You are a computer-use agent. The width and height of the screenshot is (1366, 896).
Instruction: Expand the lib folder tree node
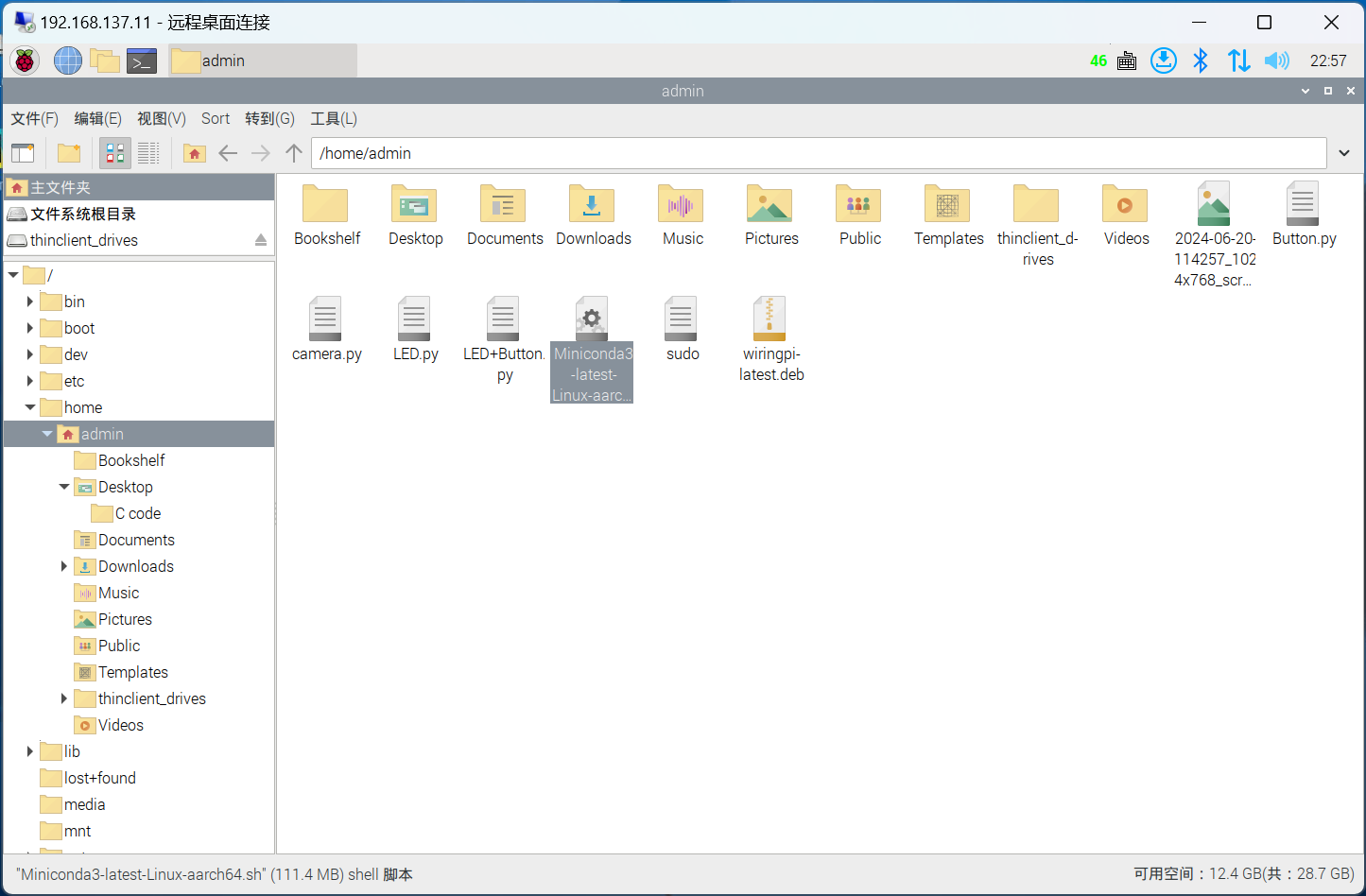[x=30, y=751]
